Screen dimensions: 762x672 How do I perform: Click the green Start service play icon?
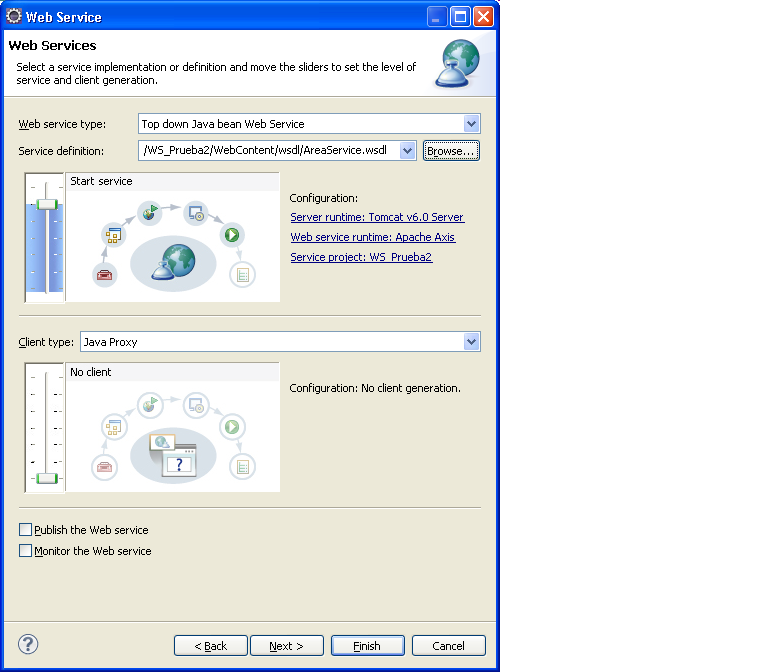tap(232, 235)
